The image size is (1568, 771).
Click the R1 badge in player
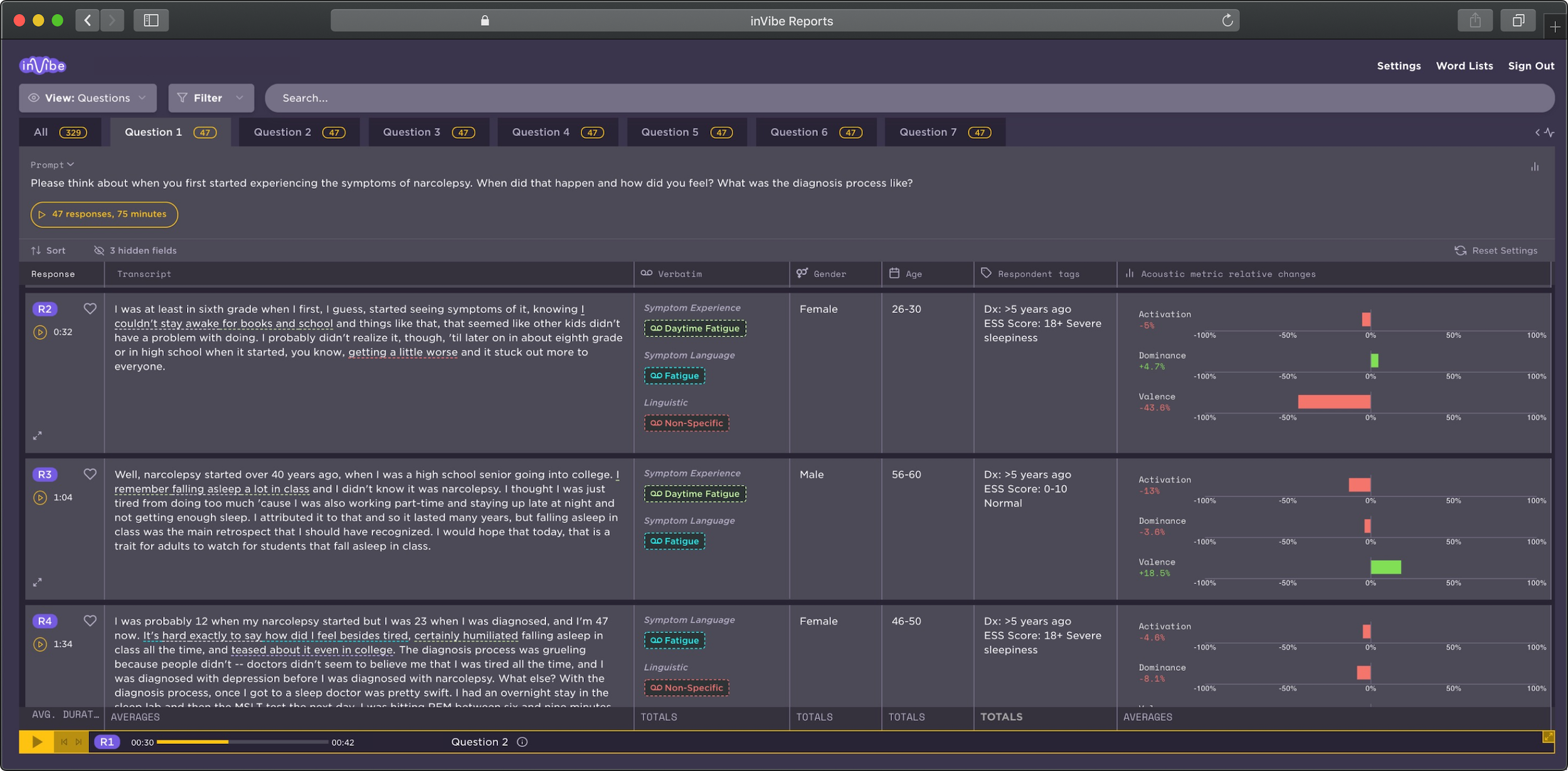(x=107, y=742)
